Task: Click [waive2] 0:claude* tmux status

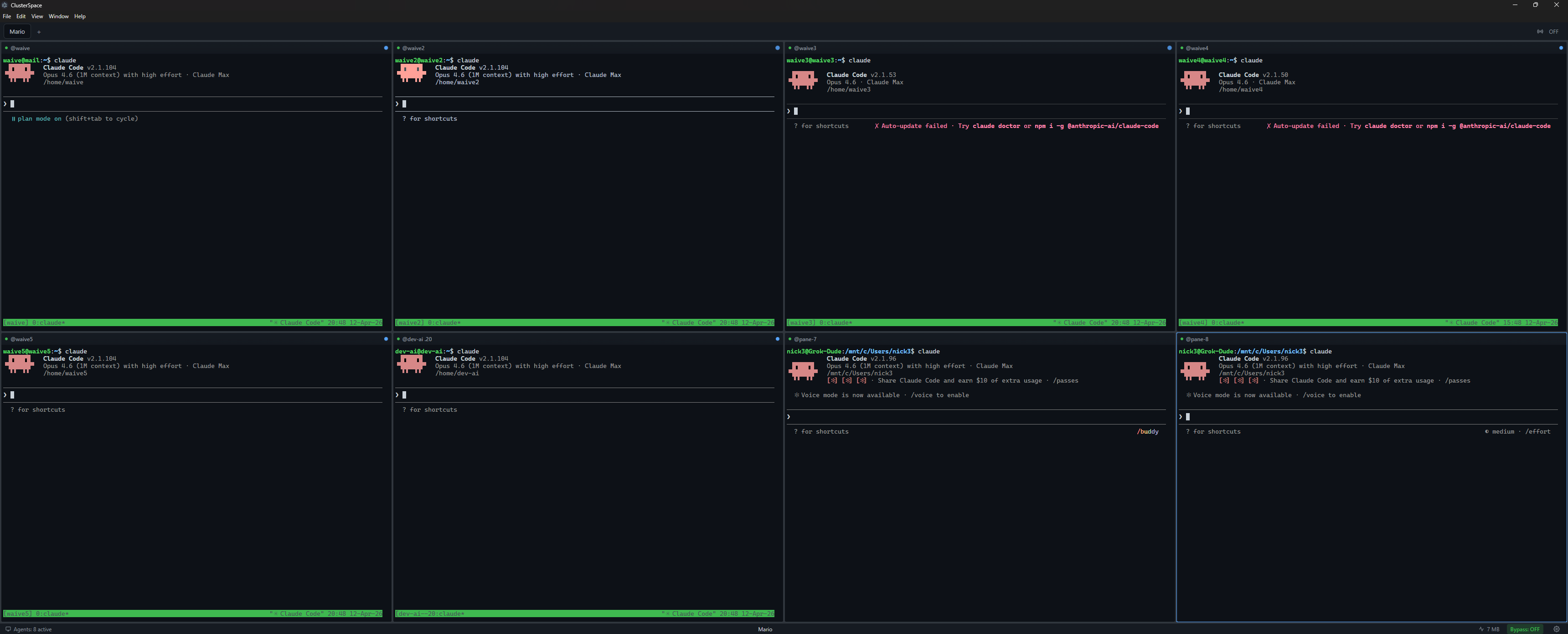Action: point(428,322)
